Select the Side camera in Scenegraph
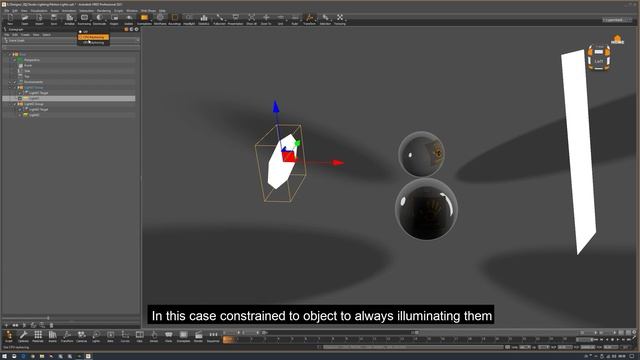Screen dimensions: 640x360 27,71
